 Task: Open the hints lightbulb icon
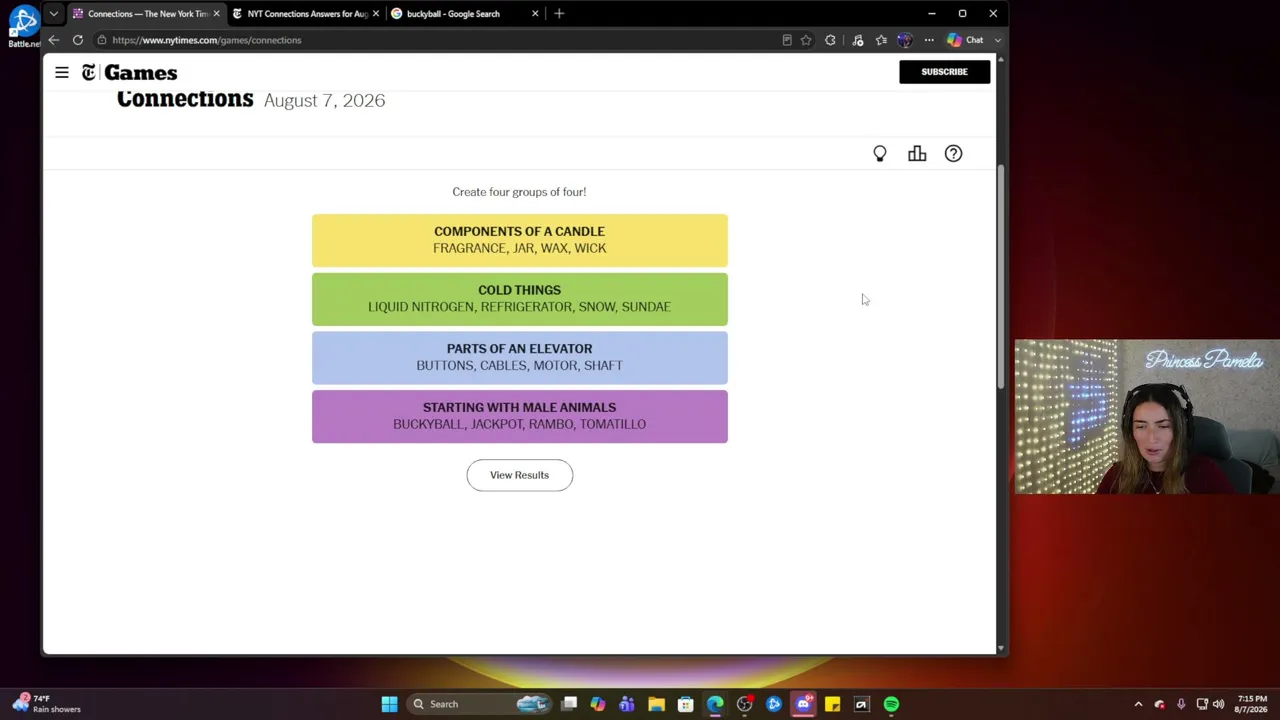880,154
